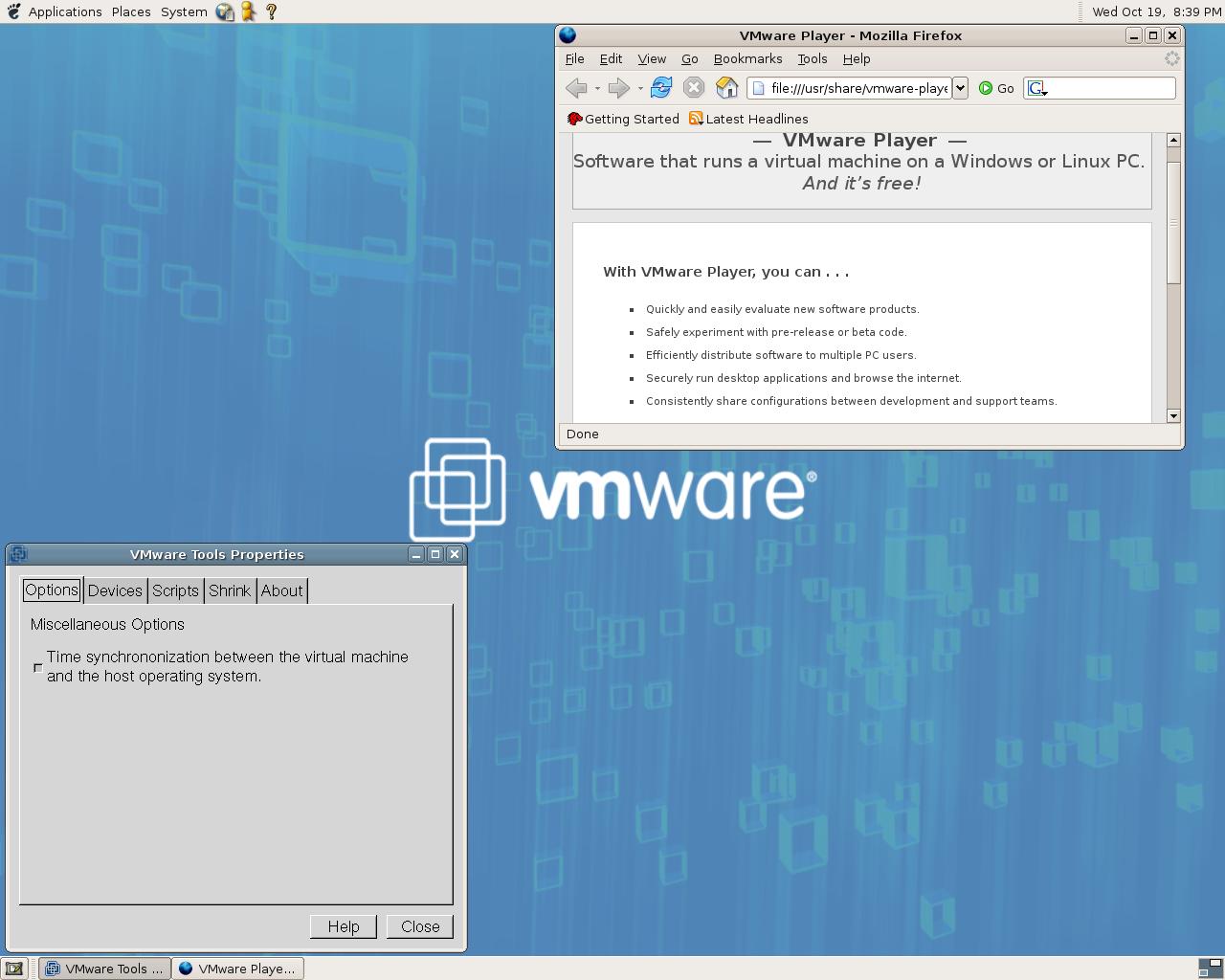Open the Applications menu in the top panel
The height and width of the screenshot is (980, 1225).
pyautogui.click(x=65, y=11)
